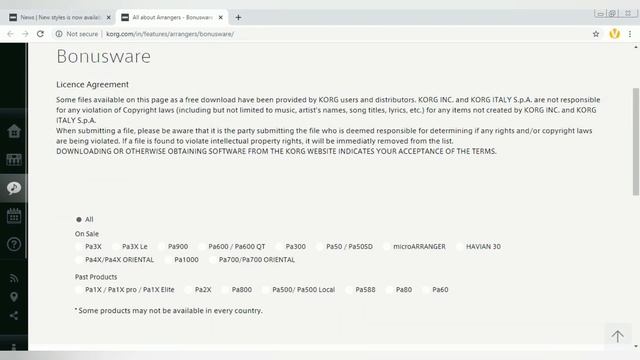This screenshot has width=640, height=360.
Task: Select the Features chat icon in sidebar
Action: coord(14,188)
